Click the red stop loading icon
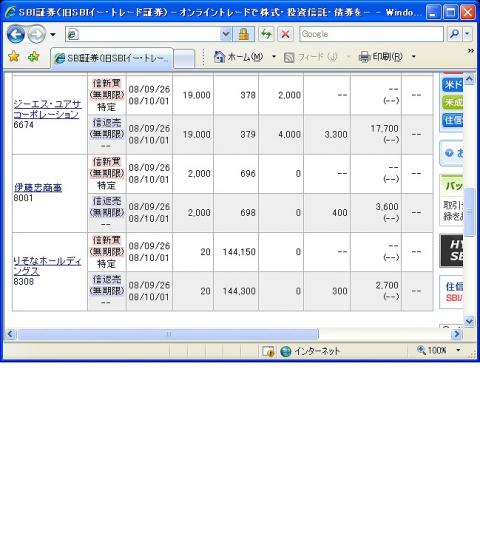Image resolution: width=480 pixels, height=548 pixels. [285, 34]
